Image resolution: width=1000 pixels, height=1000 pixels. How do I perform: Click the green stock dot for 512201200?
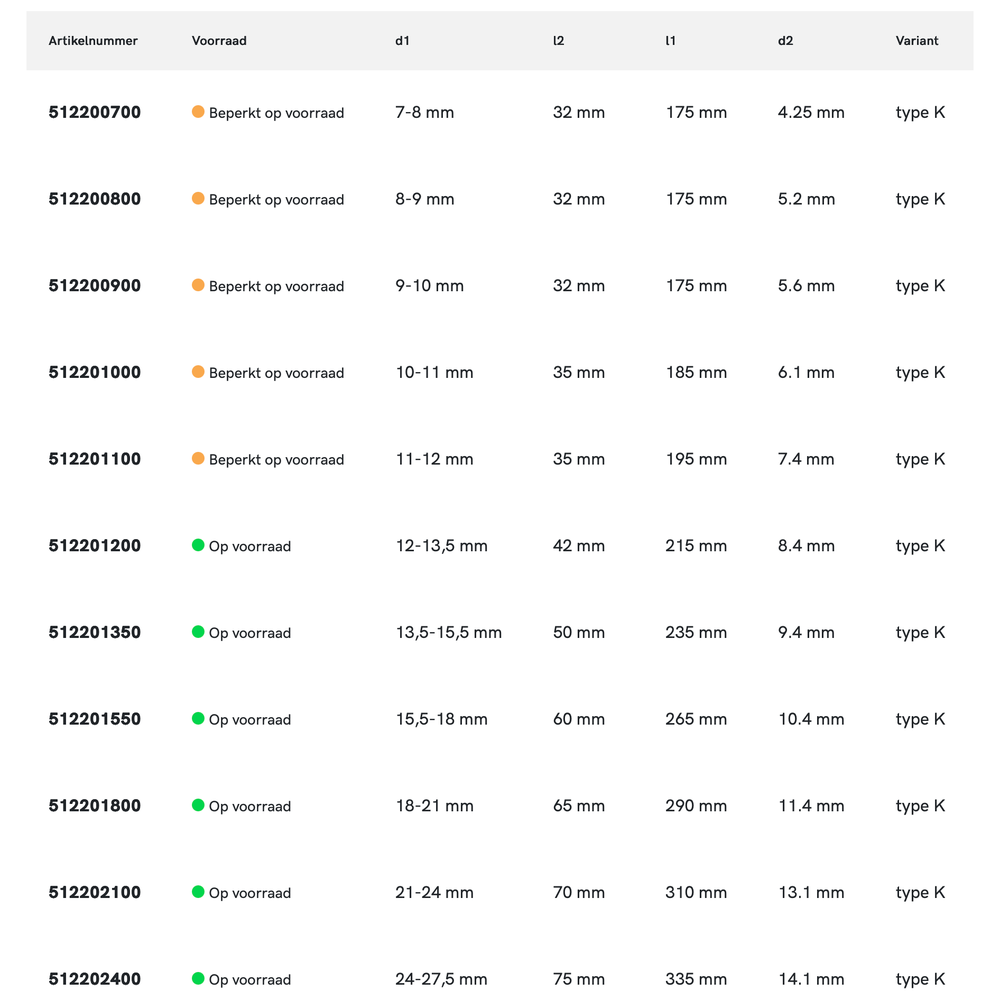[x=198, y=545]
